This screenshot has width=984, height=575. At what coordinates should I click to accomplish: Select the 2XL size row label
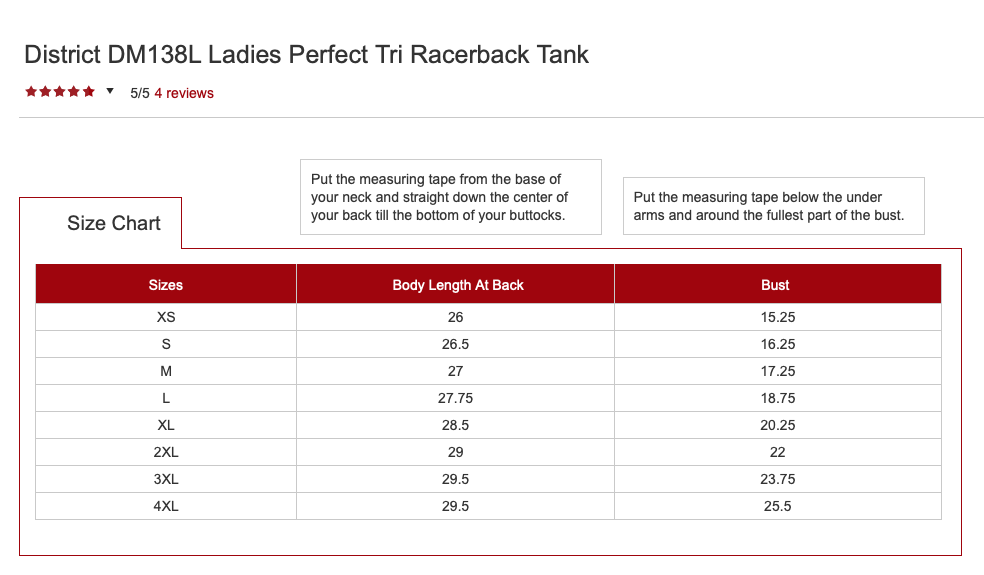[166, 452]
